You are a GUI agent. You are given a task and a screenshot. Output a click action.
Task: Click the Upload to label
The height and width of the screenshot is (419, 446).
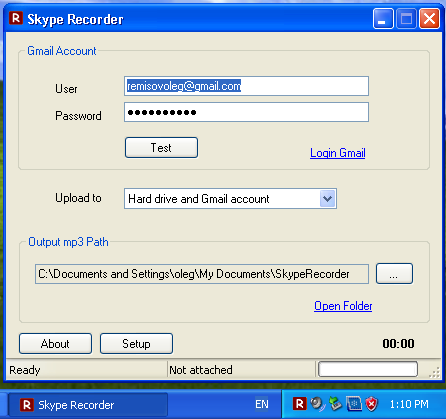tap(78, 198)
